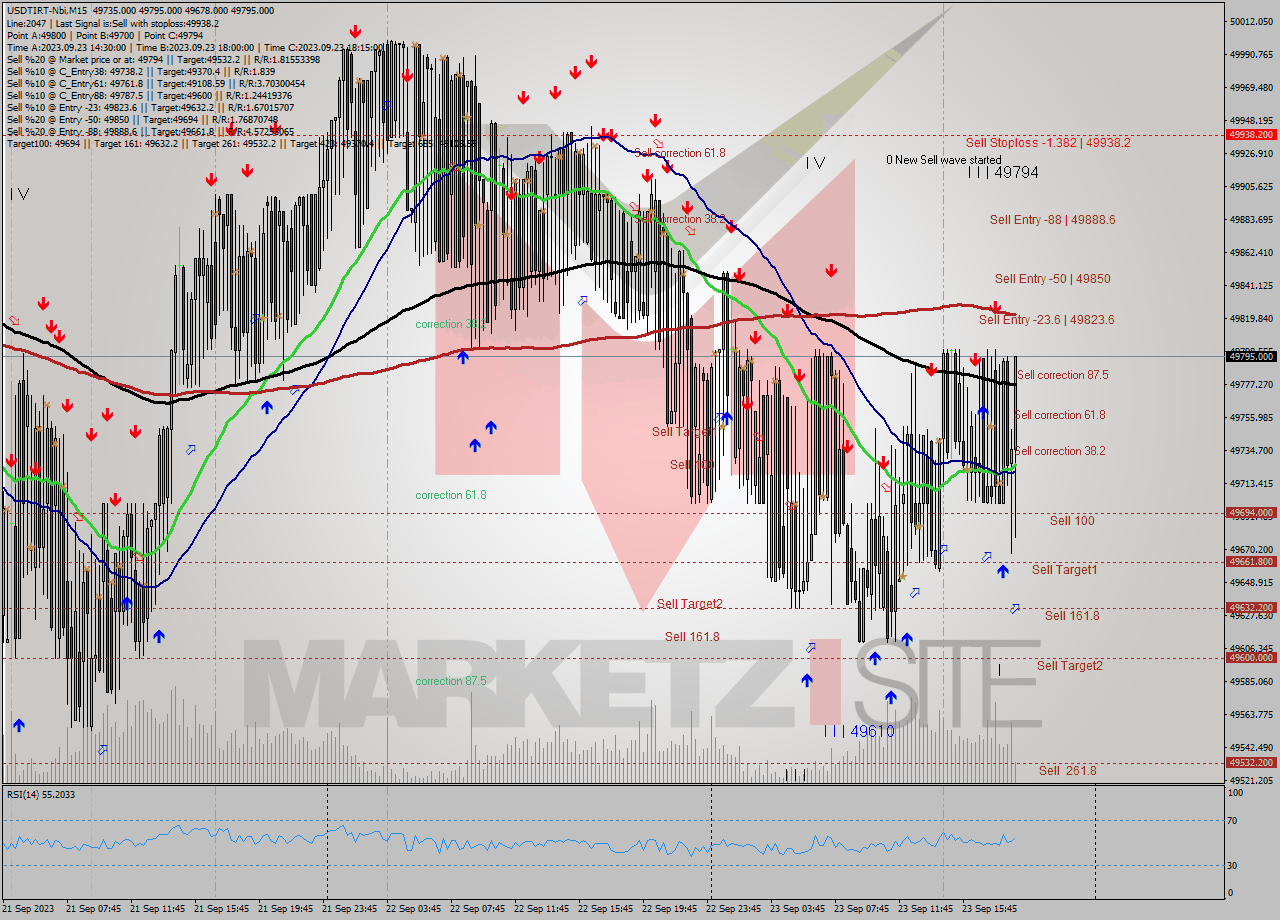Click the 'Sell 261.8' level label
This screenshot has width=1280, height=920.
[x=1067, y=771]
